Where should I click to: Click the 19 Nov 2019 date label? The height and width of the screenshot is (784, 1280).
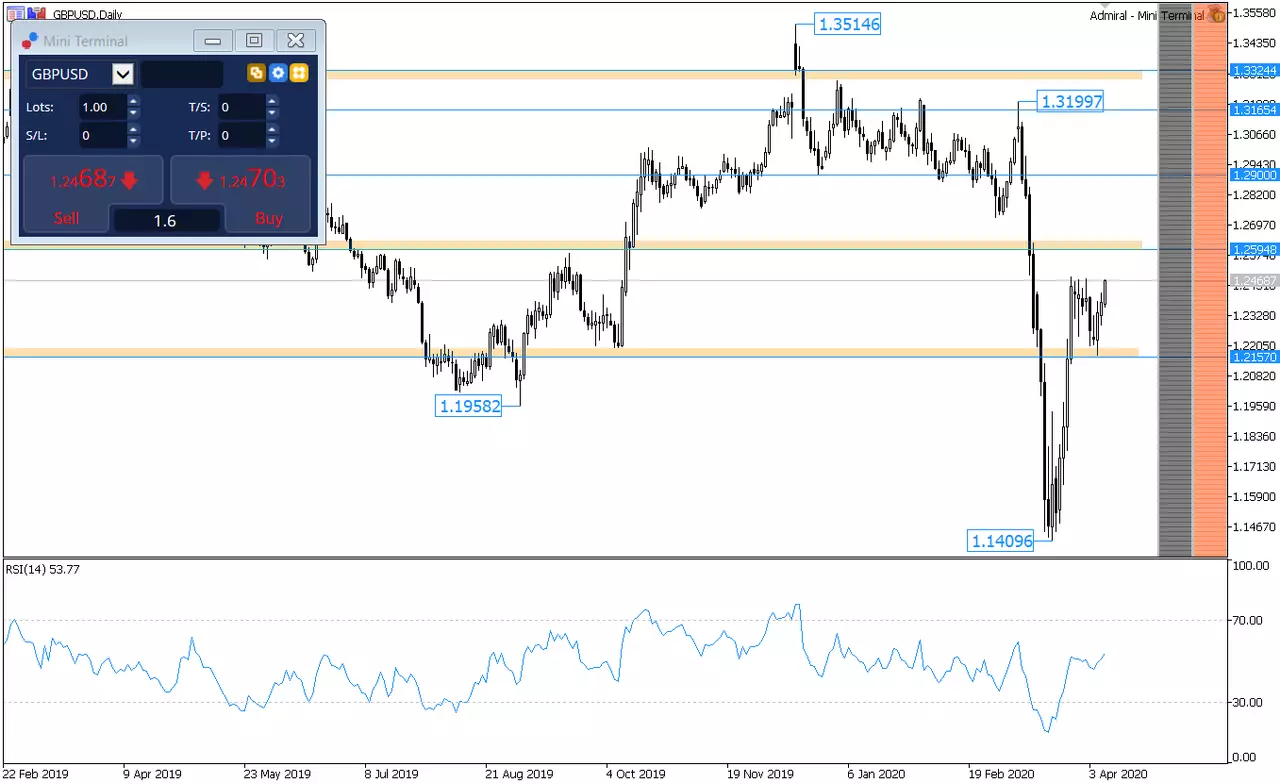click(761, 774)
